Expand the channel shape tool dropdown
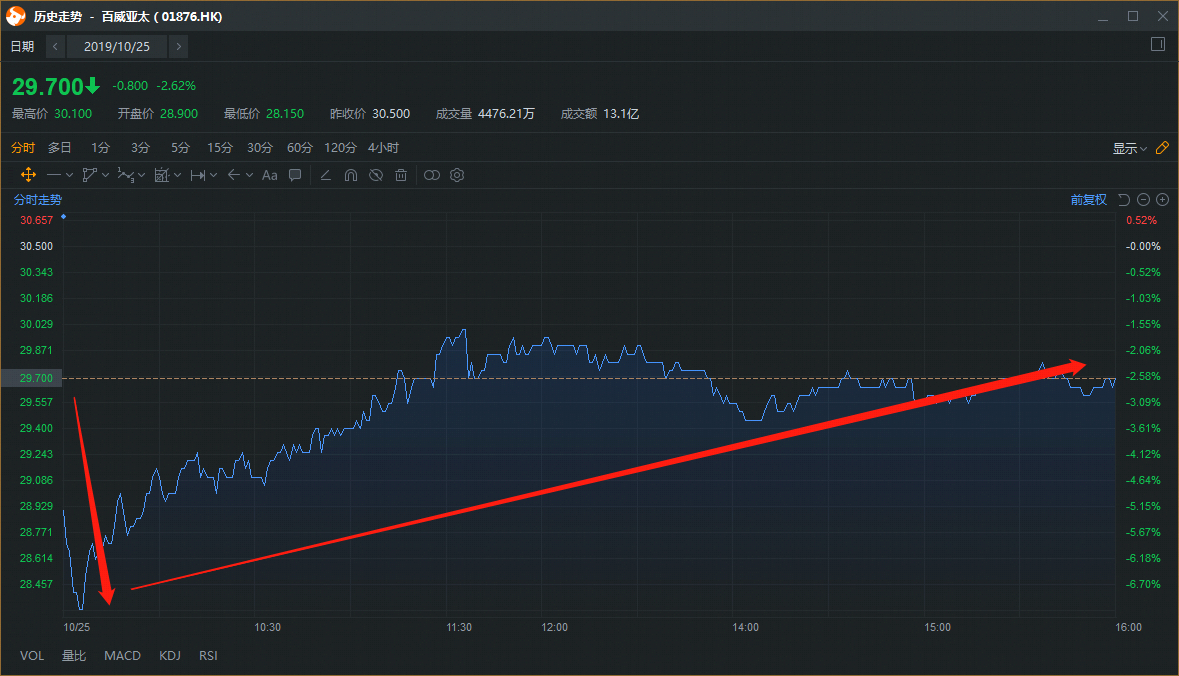Viewport: 1179px width, 676px height. [105, 175]
